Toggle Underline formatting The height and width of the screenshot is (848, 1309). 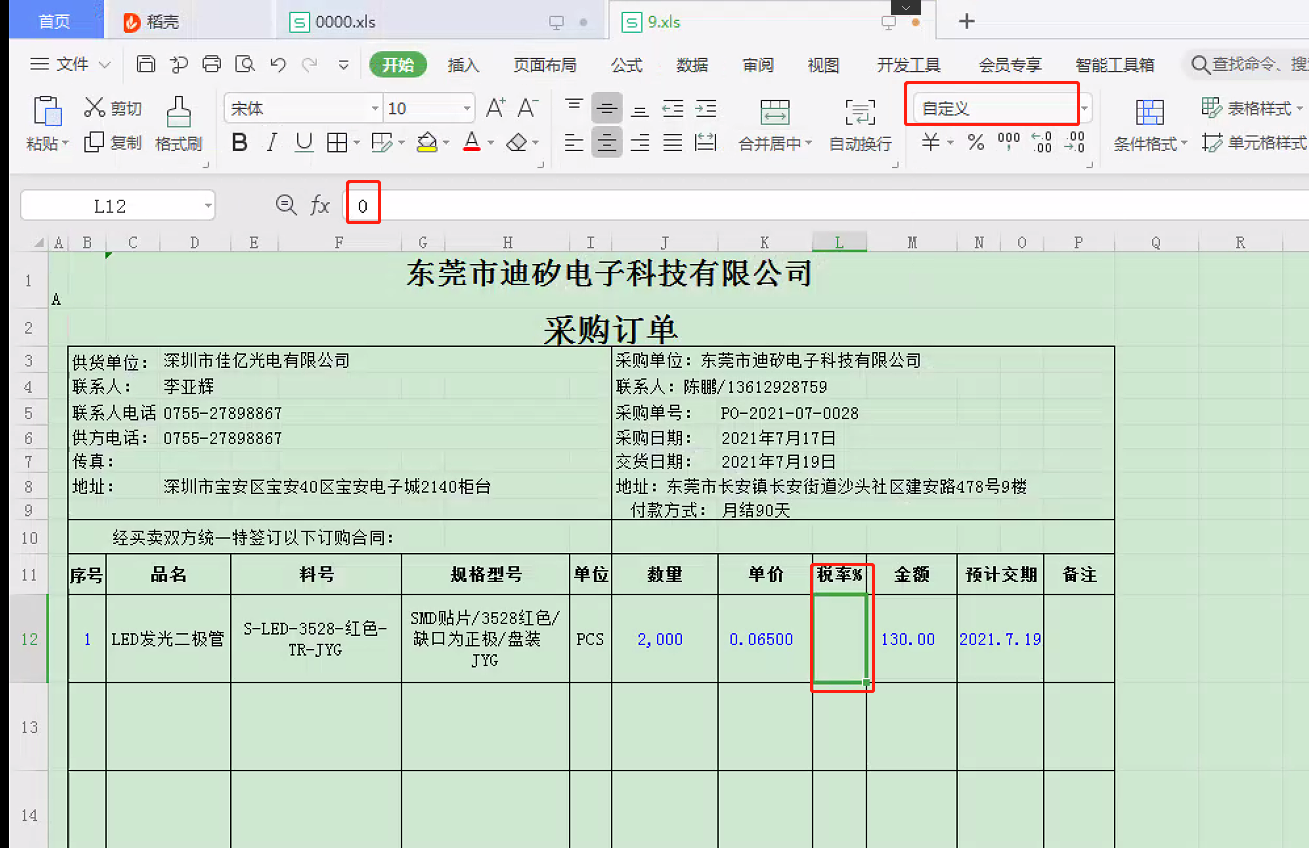click(x=304, y=143)
